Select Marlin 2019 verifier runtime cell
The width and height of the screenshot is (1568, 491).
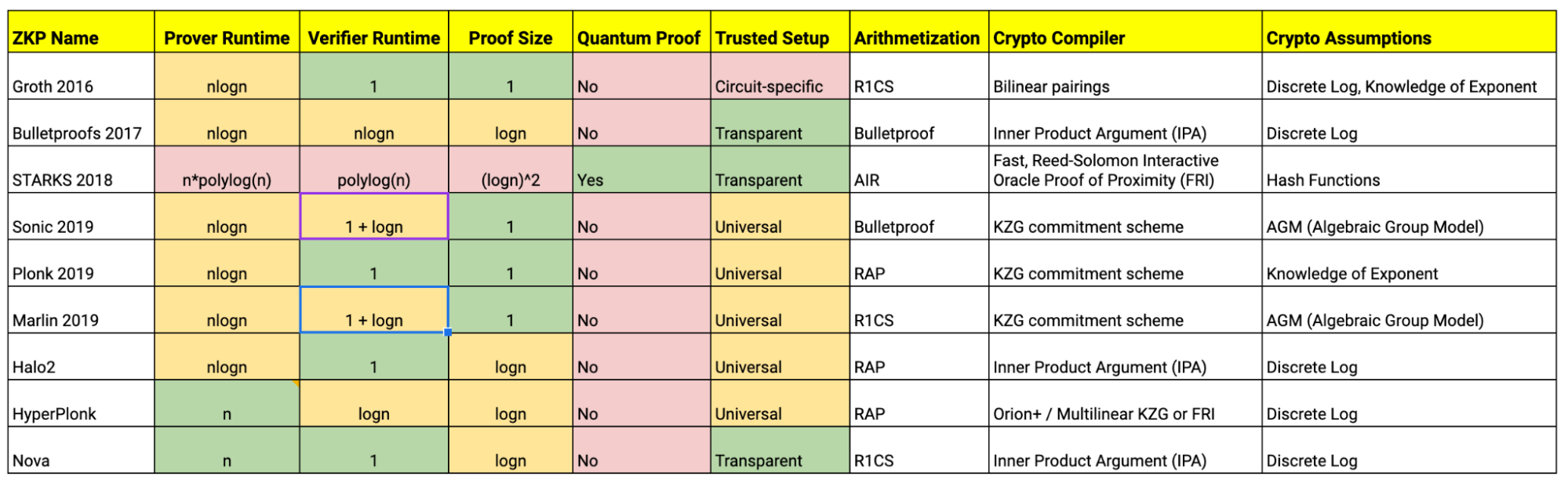coord(374,310)
